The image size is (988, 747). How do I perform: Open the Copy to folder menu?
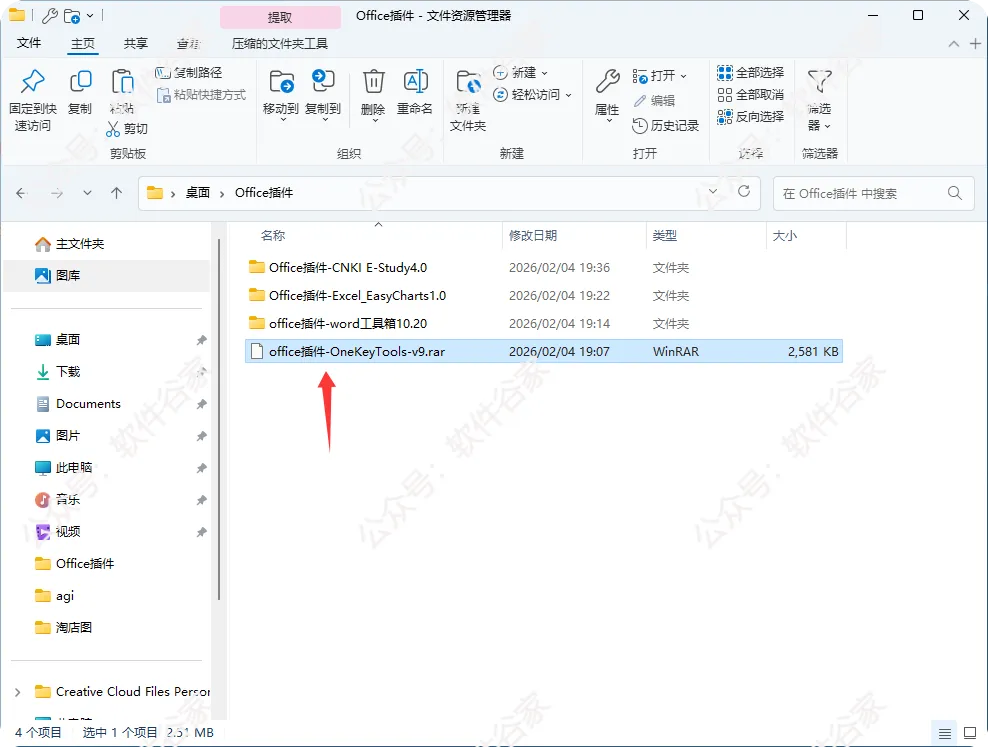pyautogui.click(x=323, y=96)
